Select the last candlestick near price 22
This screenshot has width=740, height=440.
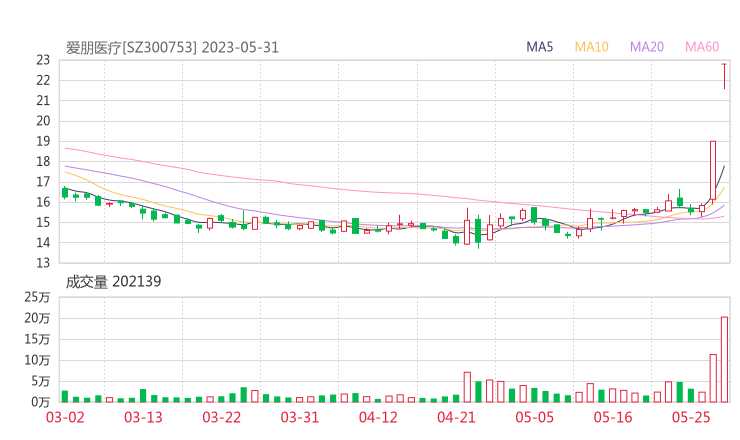coord(724,76)
